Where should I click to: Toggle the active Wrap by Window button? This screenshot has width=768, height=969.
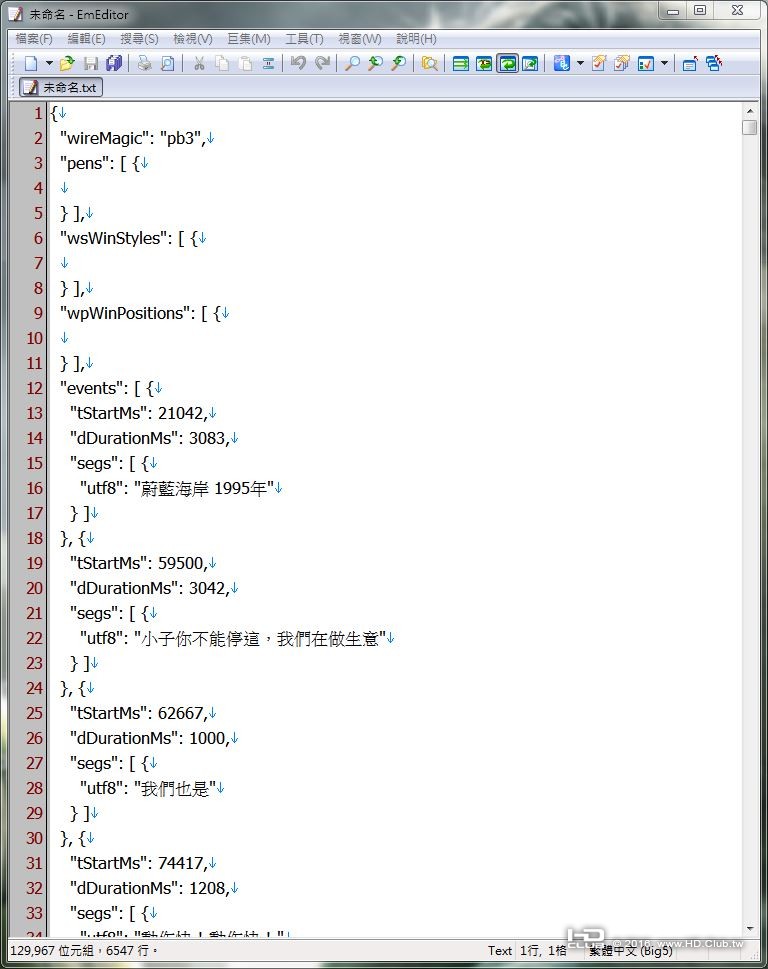[x=507, y=63]
